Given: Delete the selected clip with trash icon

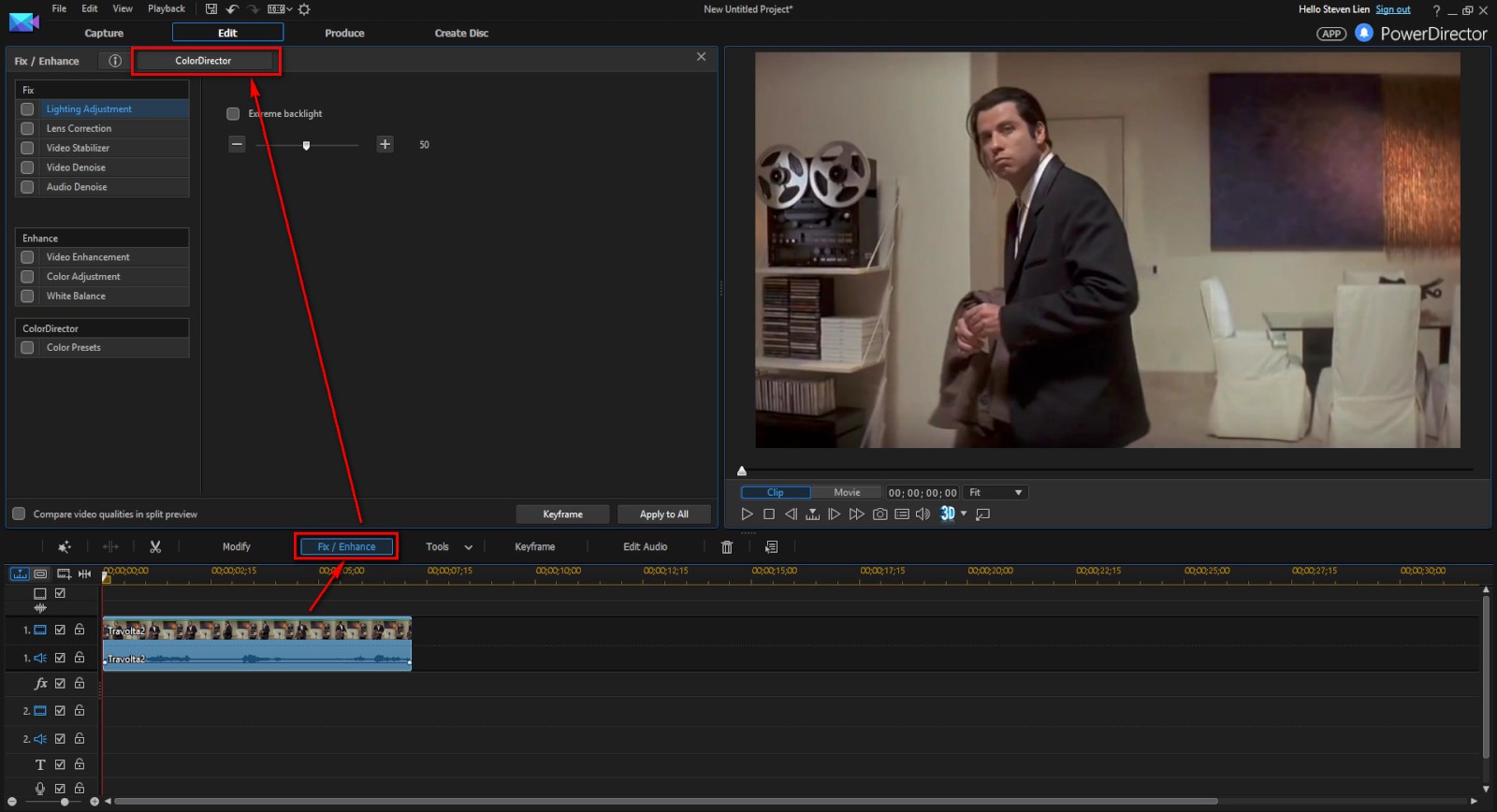Looking at the screenshot, I should [727, 547].
